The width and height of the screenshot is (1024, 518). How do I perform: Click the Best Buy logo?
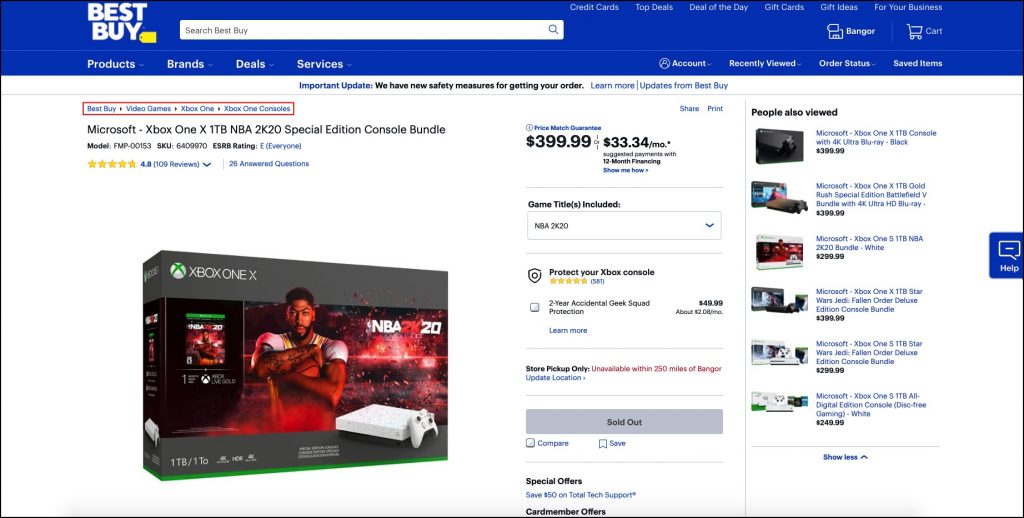coord(119,22)
